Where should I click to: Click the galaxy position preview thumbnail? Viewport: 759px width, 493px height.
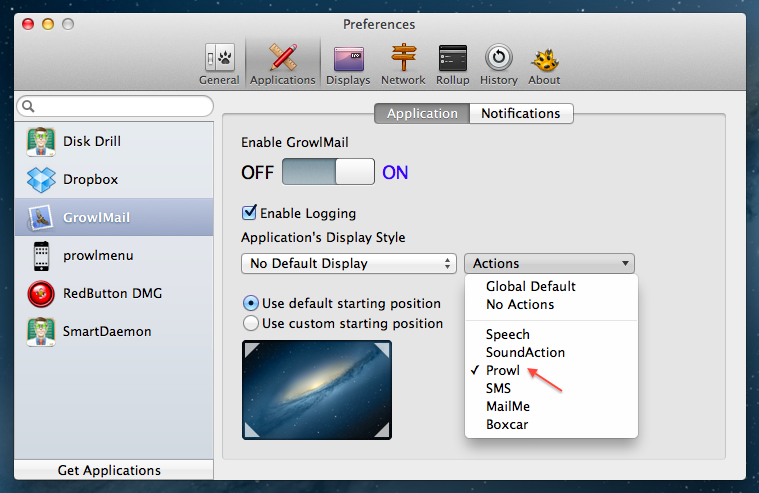pos(317,390)
